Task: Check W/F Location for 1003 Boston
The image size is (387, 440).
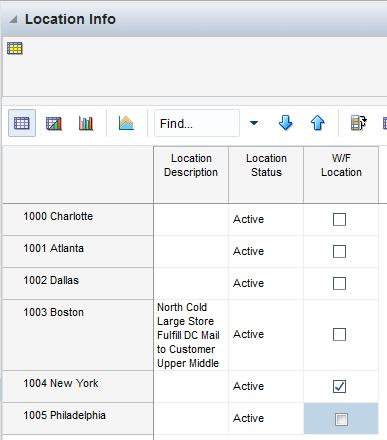Action: click(x=339, y=334)
